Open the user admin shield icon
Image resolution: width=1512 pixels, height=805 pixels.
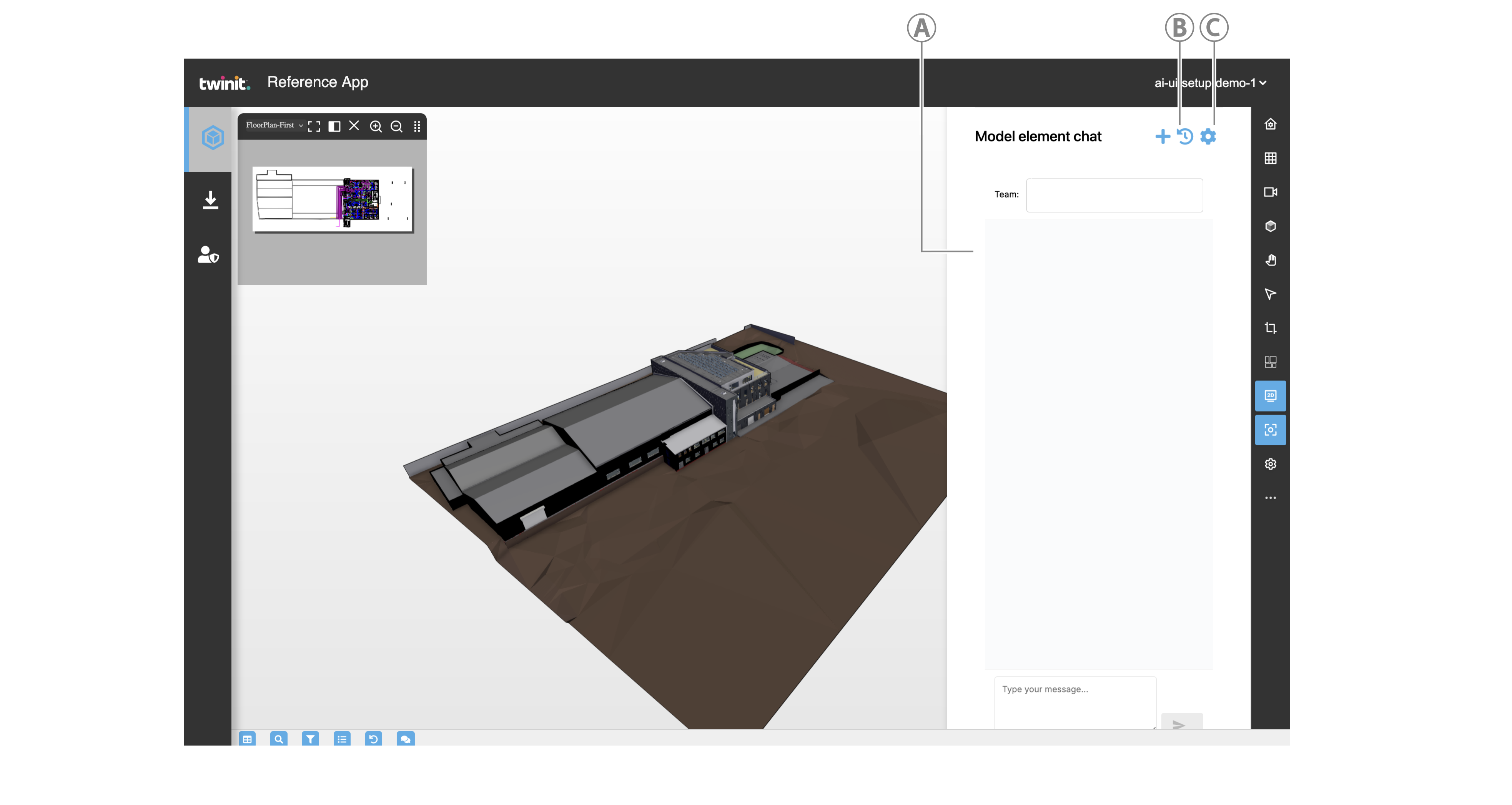point(208,255)
